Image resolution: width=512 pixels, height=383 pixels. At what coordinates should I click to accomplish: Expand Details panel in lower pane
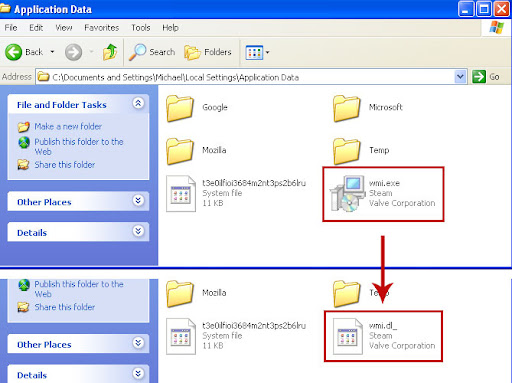pos(138,373)
